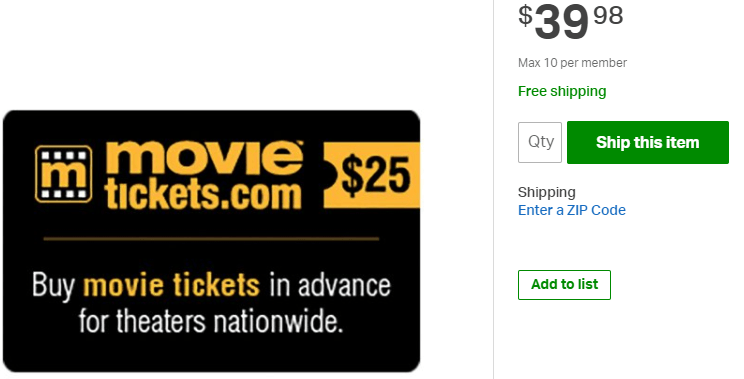Click the 'movie' wordmark on the gift card
The image size is (744, 379).
204,158
